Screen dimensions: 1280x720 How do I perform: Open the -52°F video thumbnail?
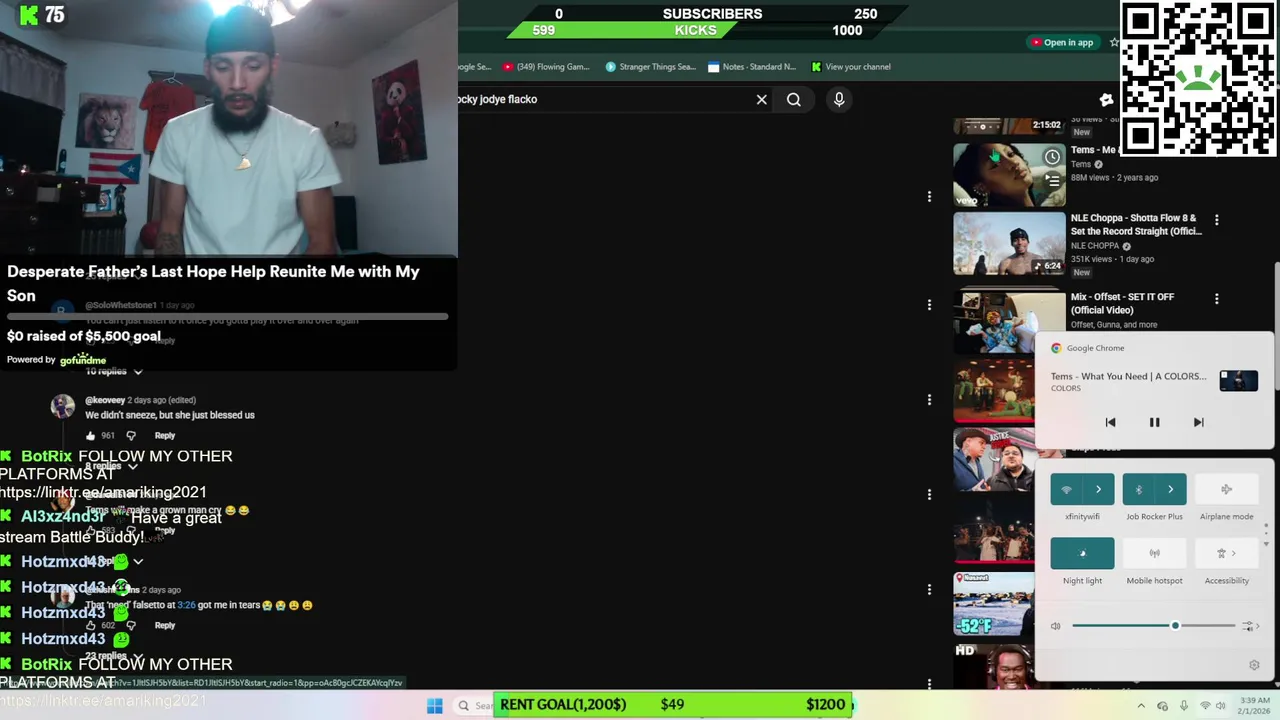[994, 604]
